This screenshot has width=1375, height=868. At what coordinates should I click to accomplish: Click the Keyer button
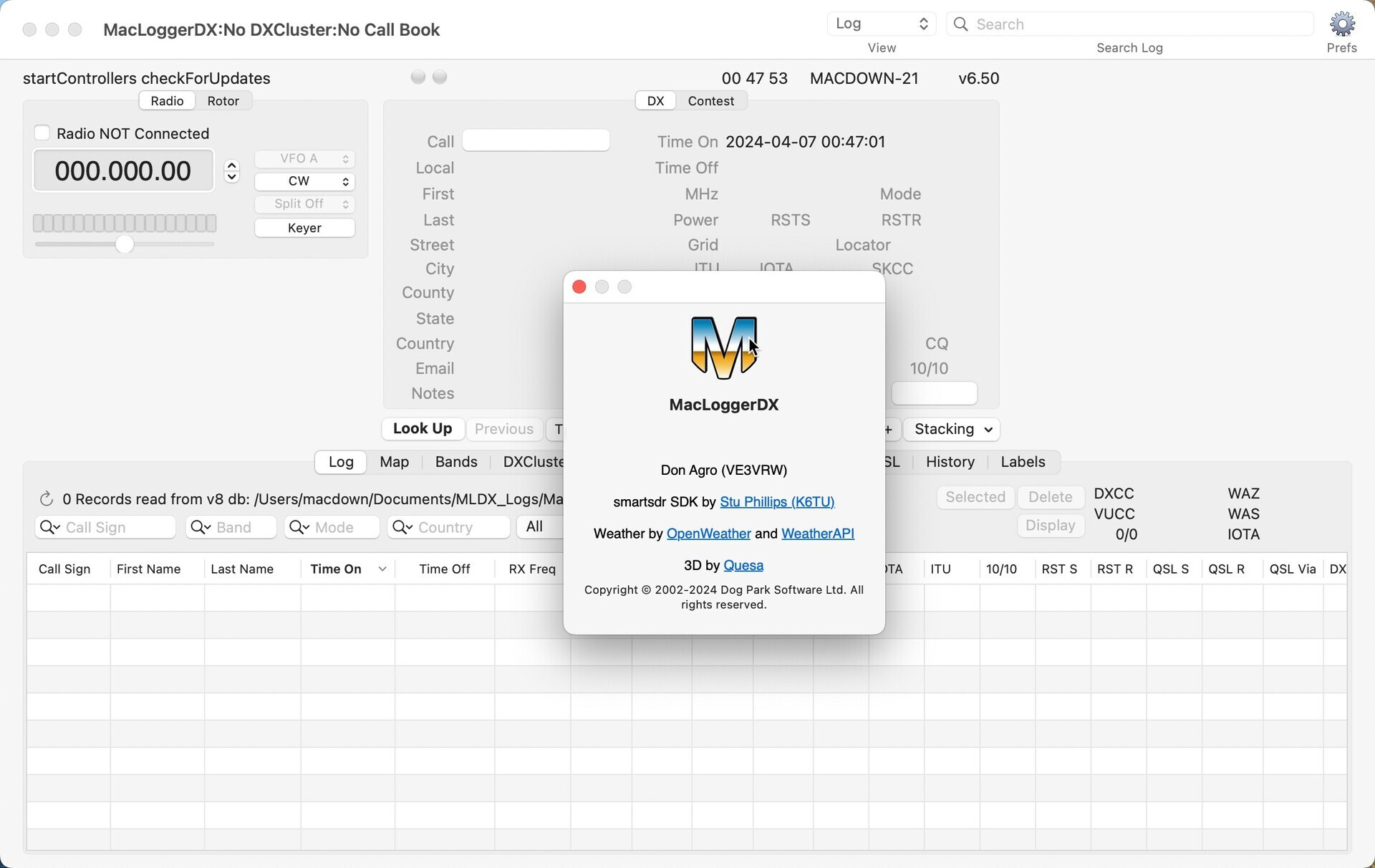(304, 228)
